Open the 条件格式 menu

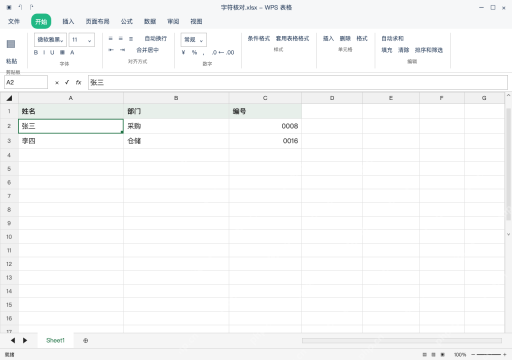coord(259,39)
